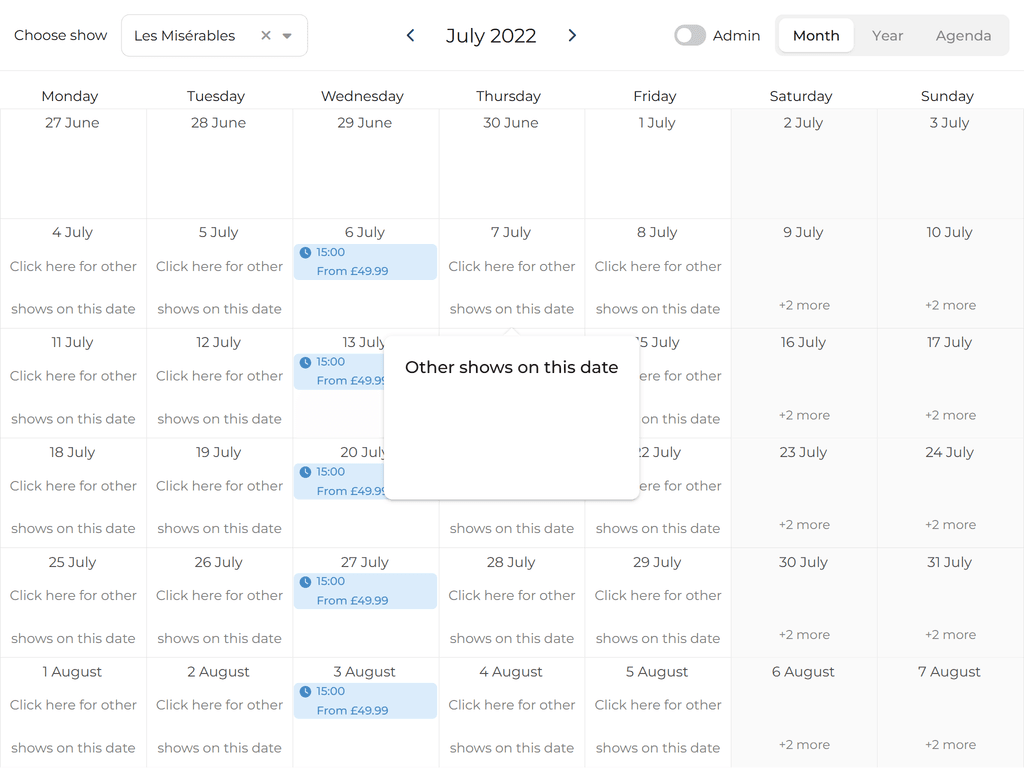Viewport: 1024px width, 768px height.
Task: Click 'Click here for other shows' on 4 July
Action: (72, 287)
